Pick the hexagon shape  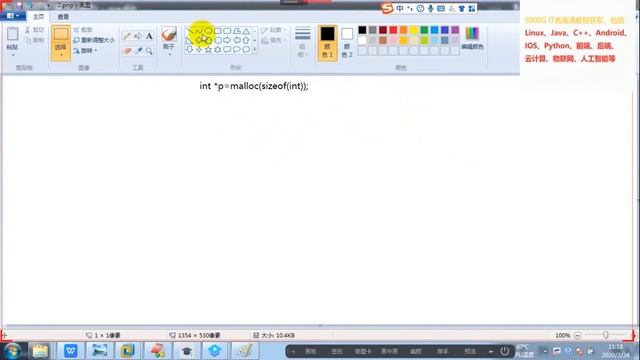[218, 40]
